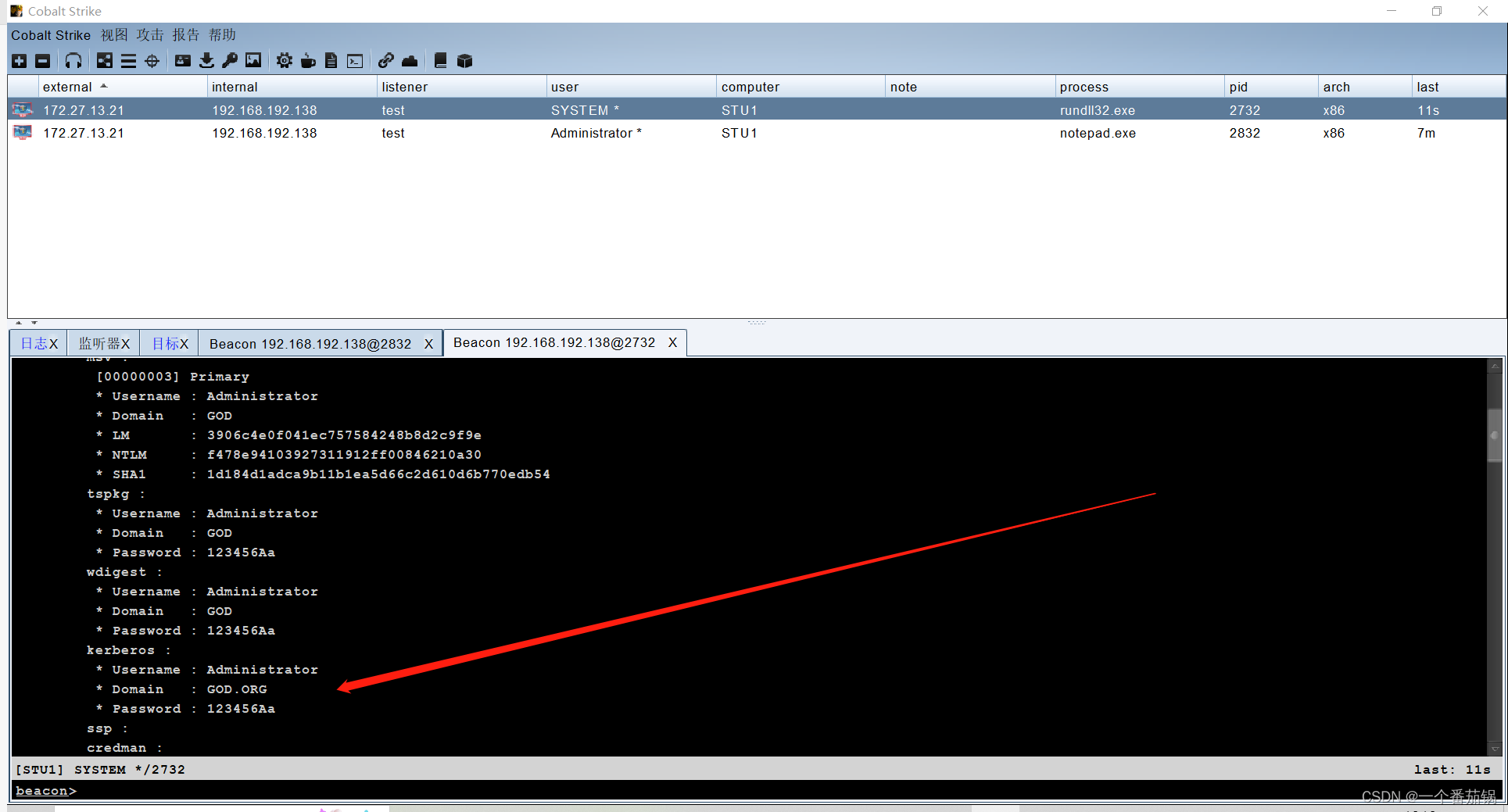Click the disconnect from team server minus icon
This screenshot has height=812, width=1508.
[x=43, y=61]
